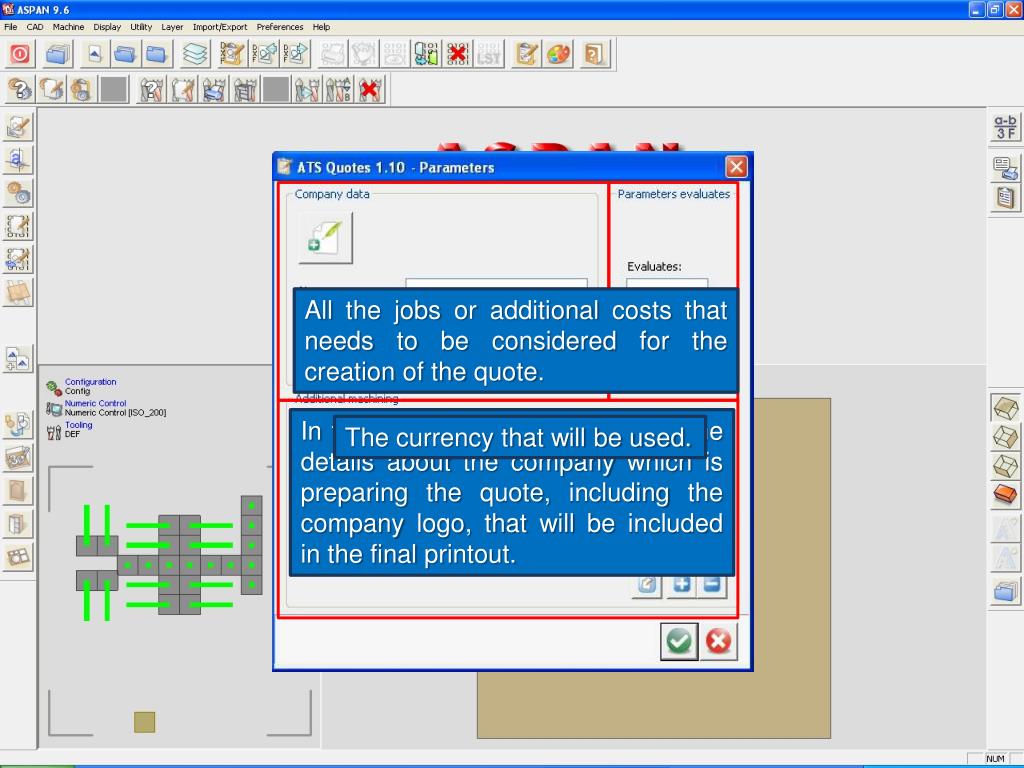Open the stacked layers icon in toolbar
This screenshot has width=1024, height=768.
click(195, 54)
